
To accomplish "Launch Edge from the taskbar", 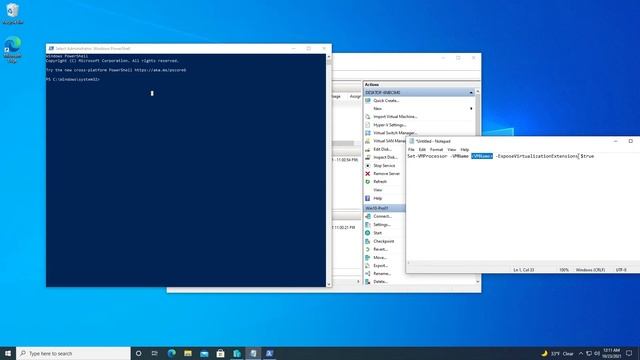I will [171, 353].
